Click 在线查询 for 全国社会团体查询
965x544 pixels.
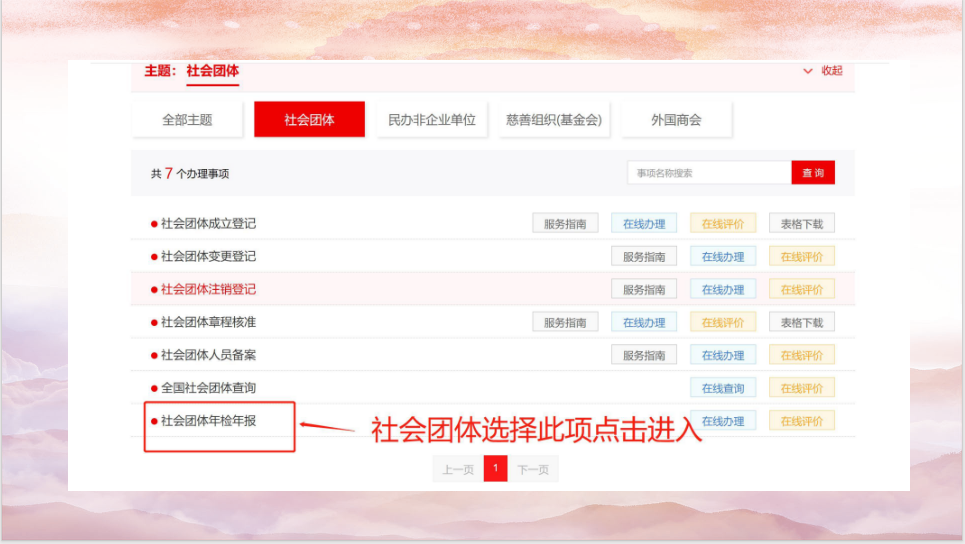[x=722, y=388]
